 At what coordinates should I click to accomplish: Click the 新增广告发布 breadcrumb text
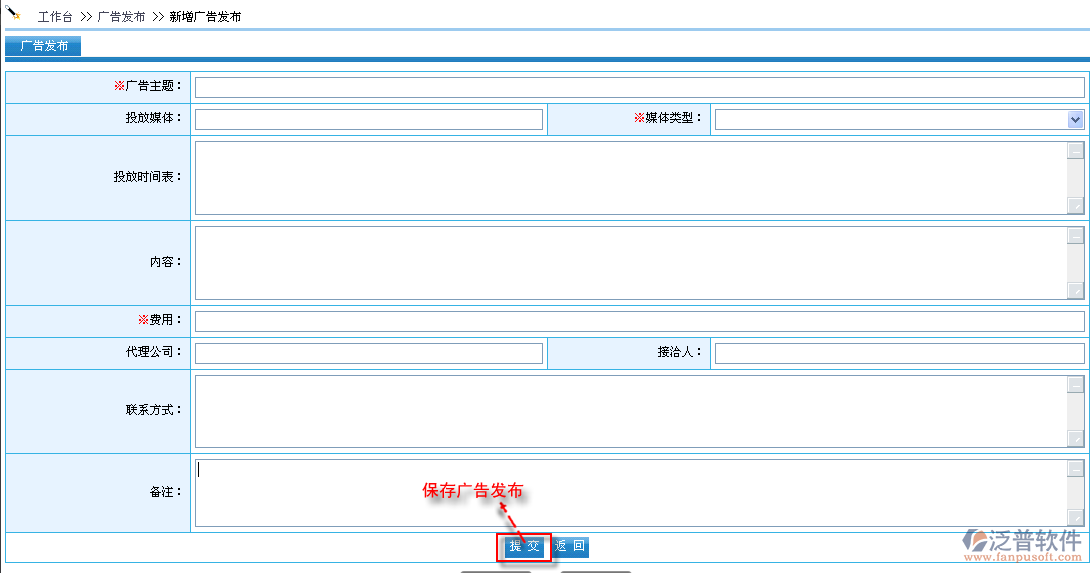(205, 17)
